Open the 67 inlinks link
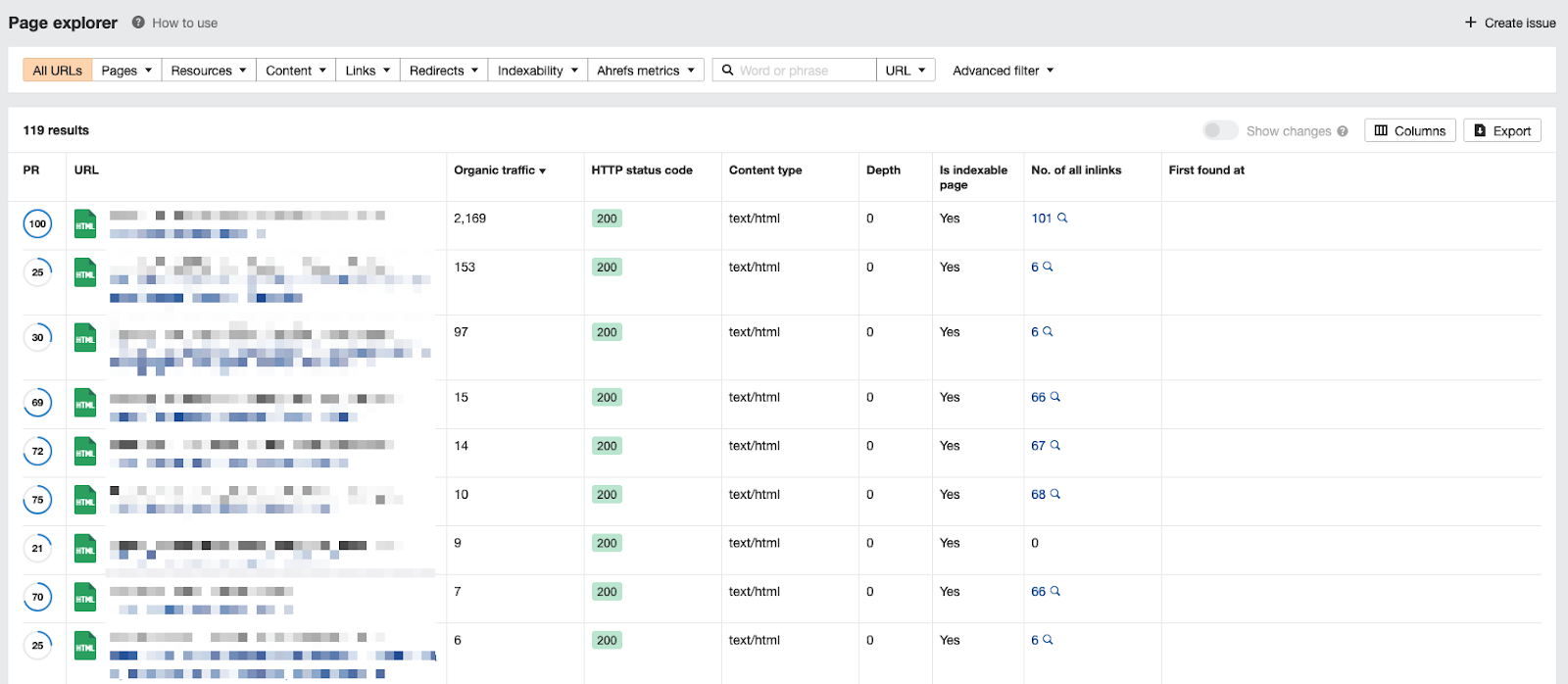1568x684 pixels. click(1038, 446)
